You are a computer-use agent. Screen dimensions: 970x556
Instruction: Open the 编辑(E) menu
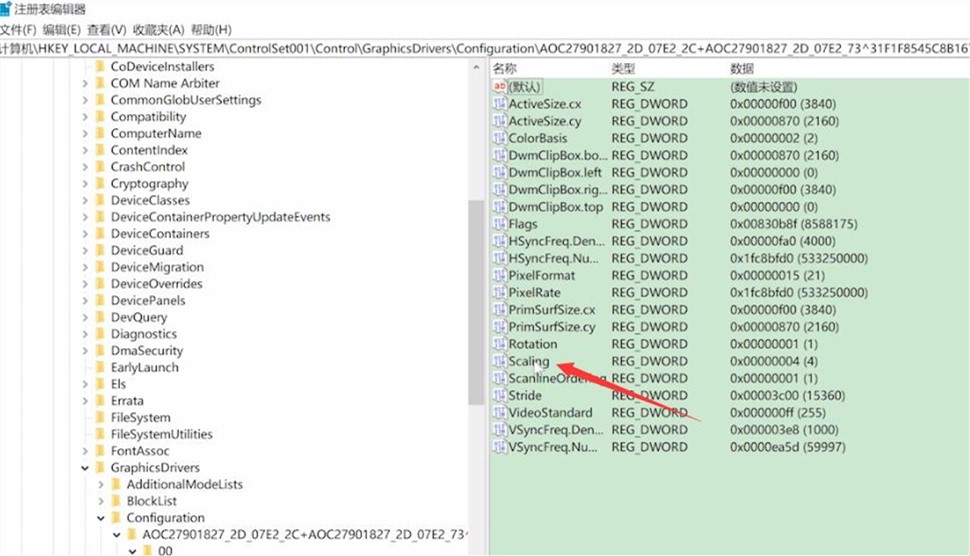click(x=61, y=30)
